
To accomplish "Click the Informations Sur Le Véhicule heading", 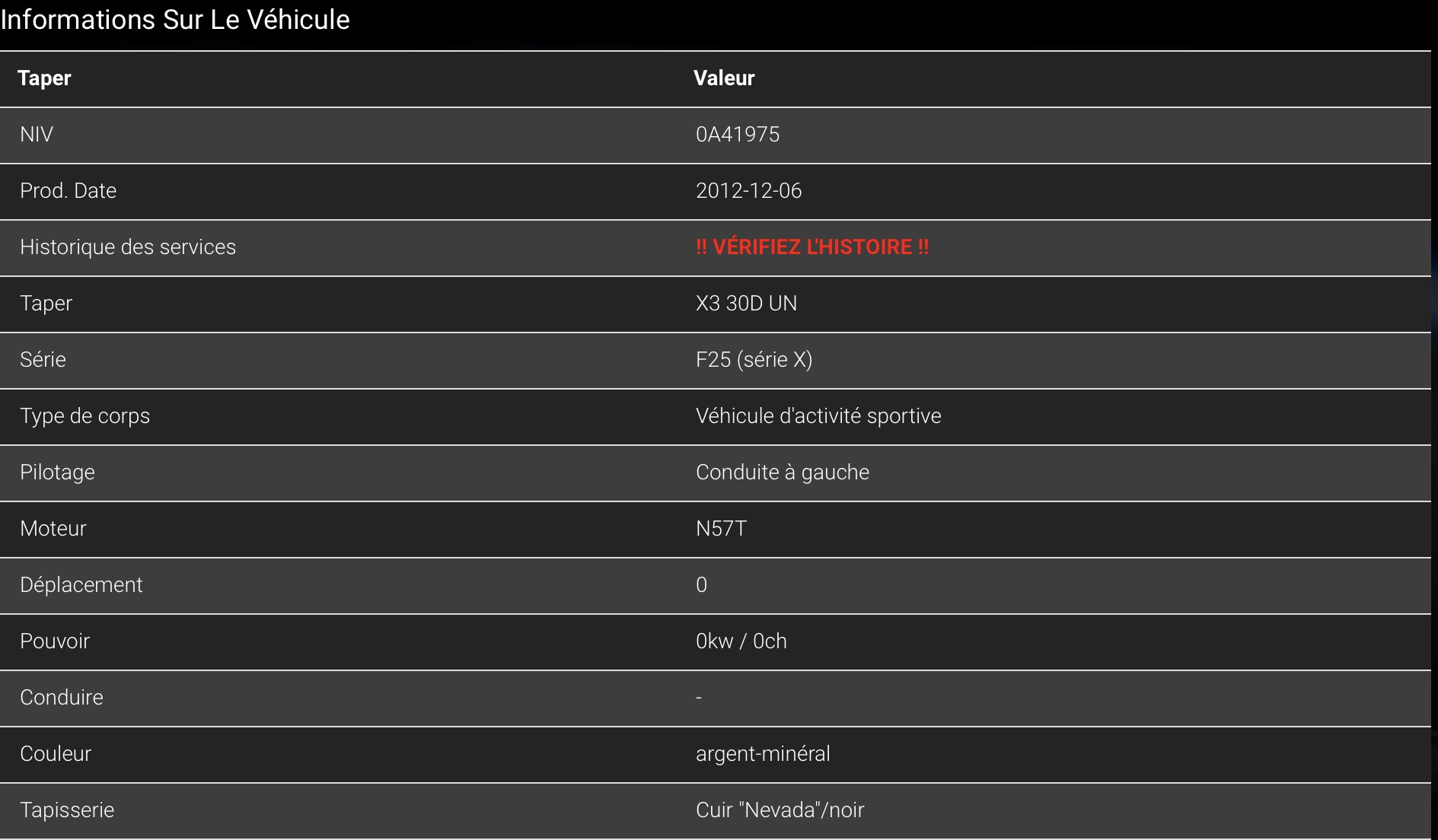I will 175,20.
